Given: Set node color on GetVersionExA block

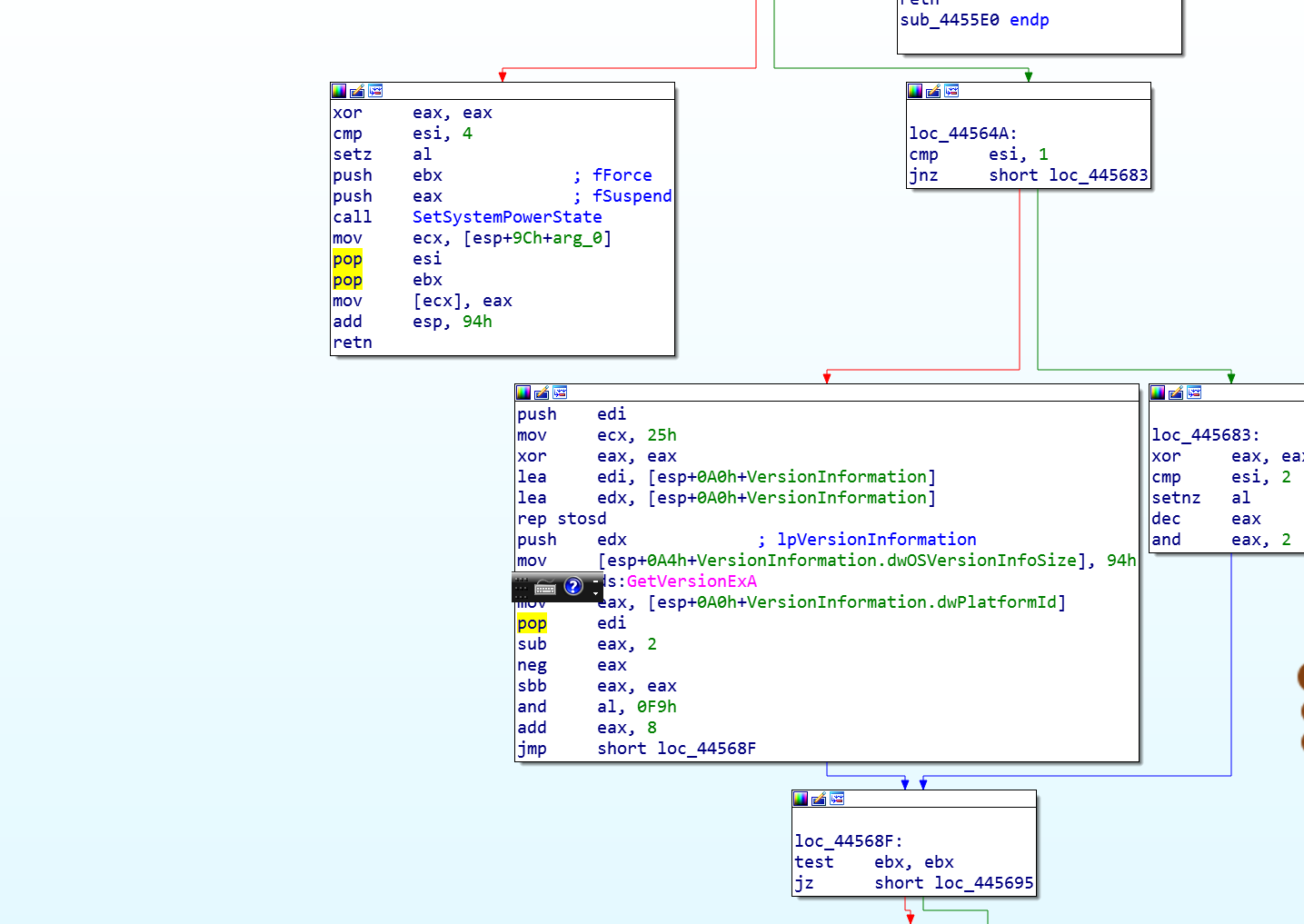Looking at the screenshot, I should [523, 392].
